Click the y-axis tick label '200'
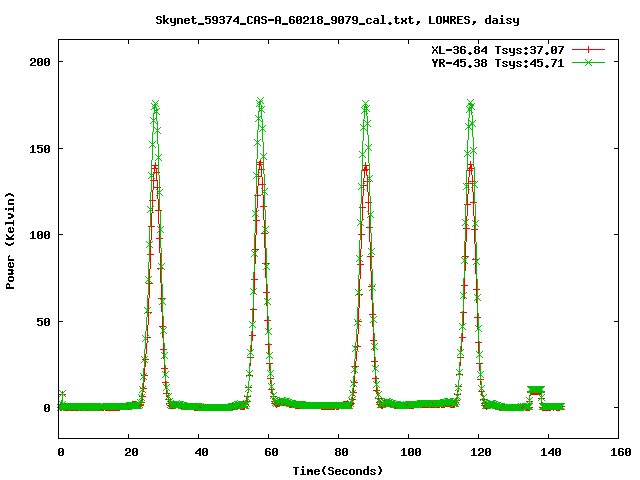 (40, 62)
